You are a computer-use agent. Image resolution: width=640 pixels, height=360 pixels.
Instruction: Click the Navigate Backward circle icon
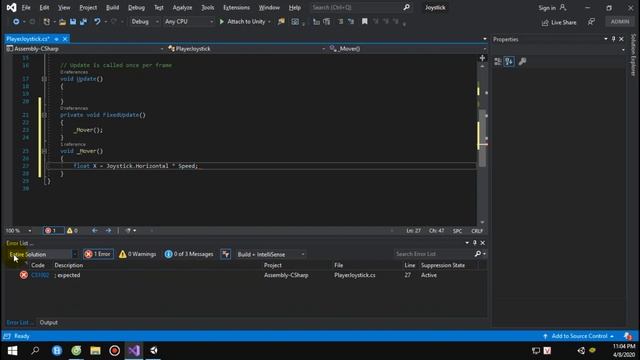tap(16, 22)
